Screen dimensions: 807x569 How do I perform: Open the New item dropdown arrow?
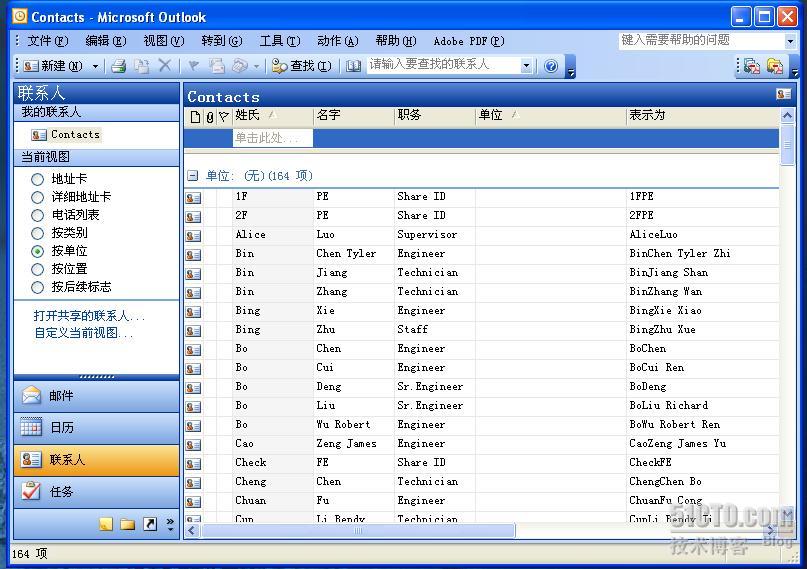coord(95,66)
